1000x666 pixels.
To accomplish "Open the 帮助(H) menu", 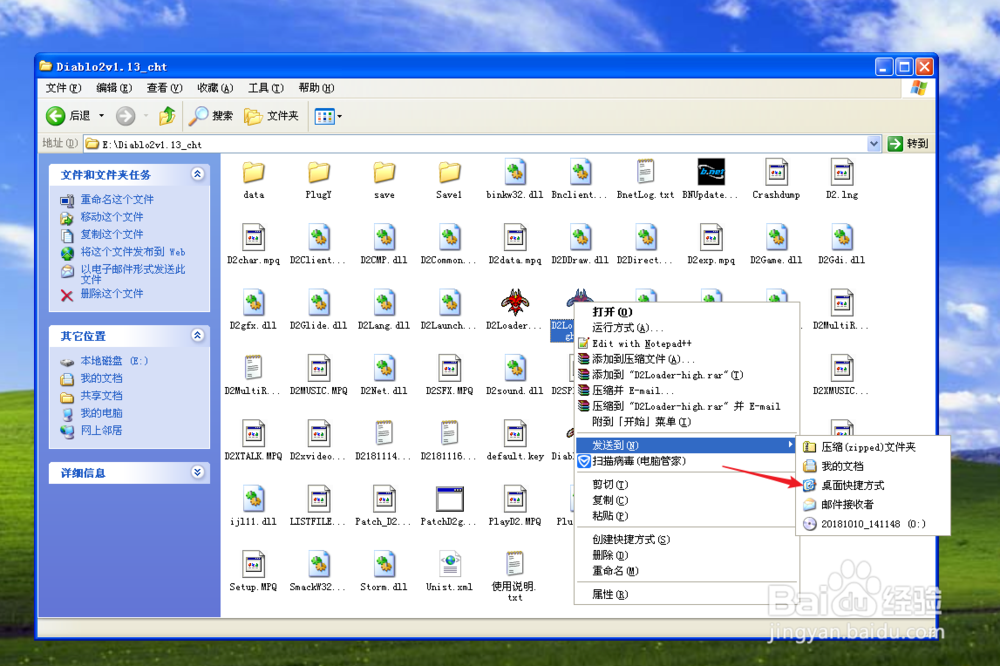I will click(x=316, y=88).
